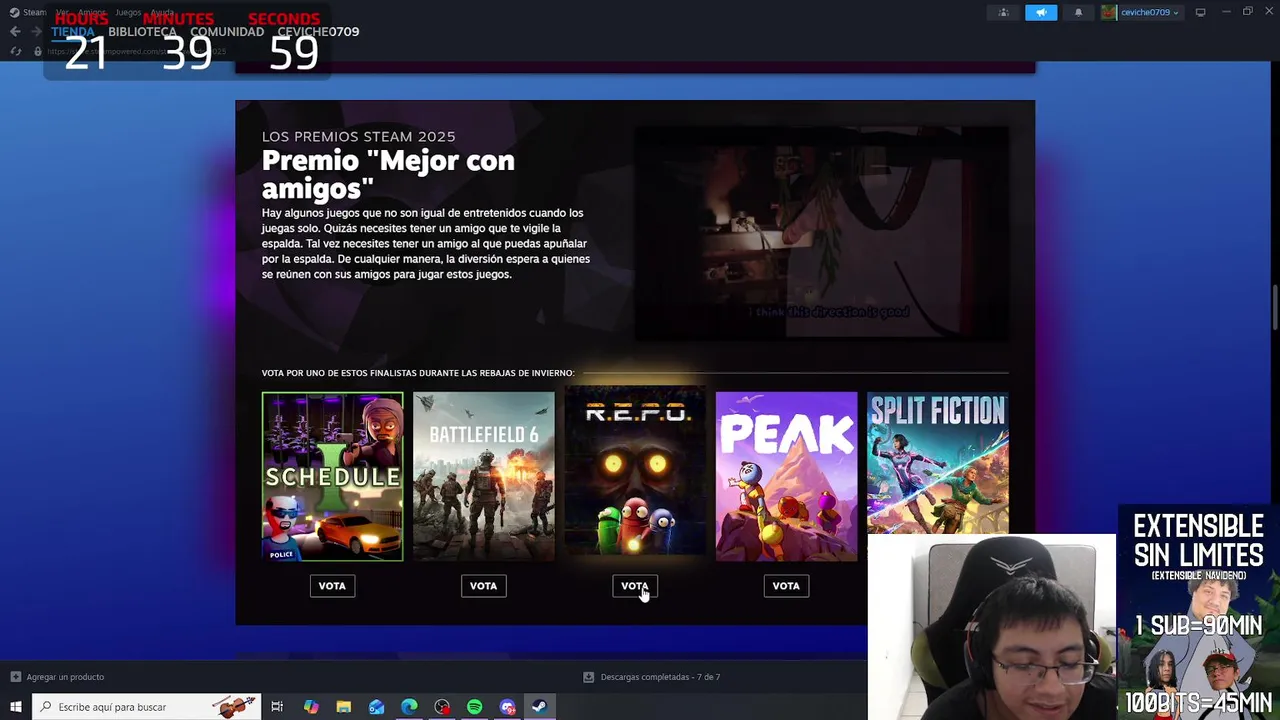Go back with the Steam back arrow
The width and height of the screenshot is (1280, 720).
(x=15, y=32)
